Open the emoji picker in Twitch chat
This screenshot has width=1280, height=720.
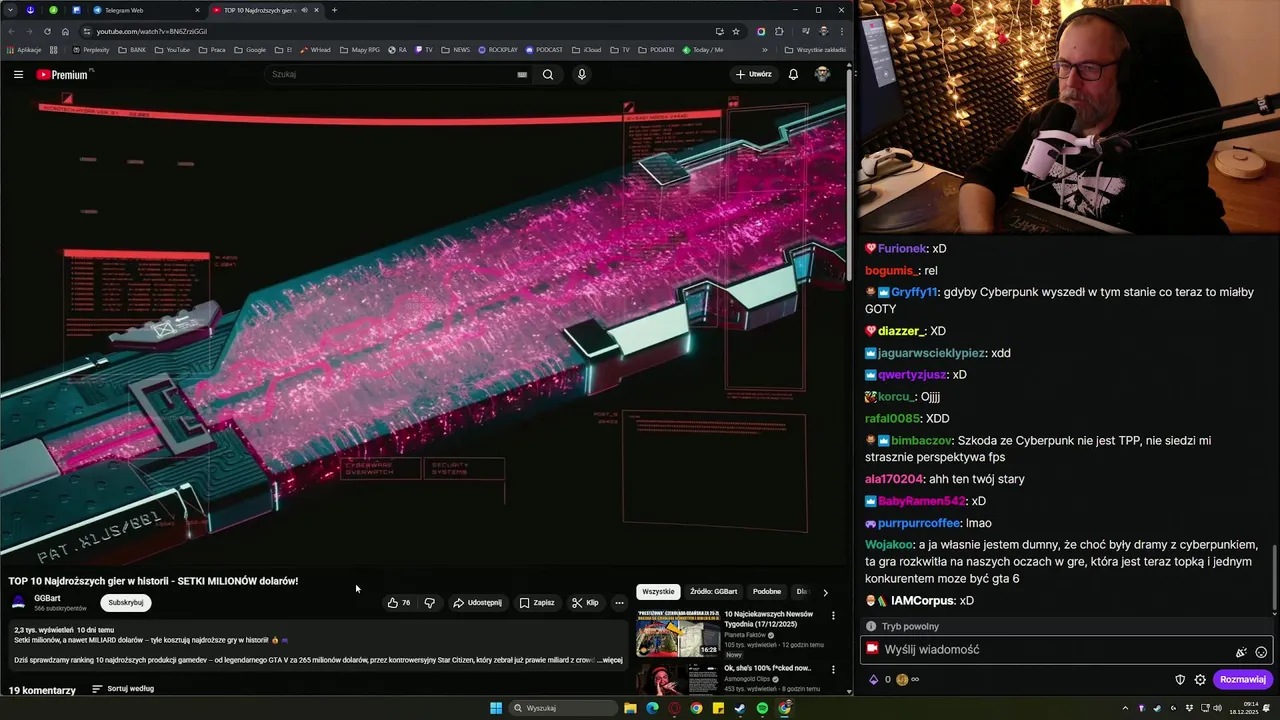coord(1261,652)
